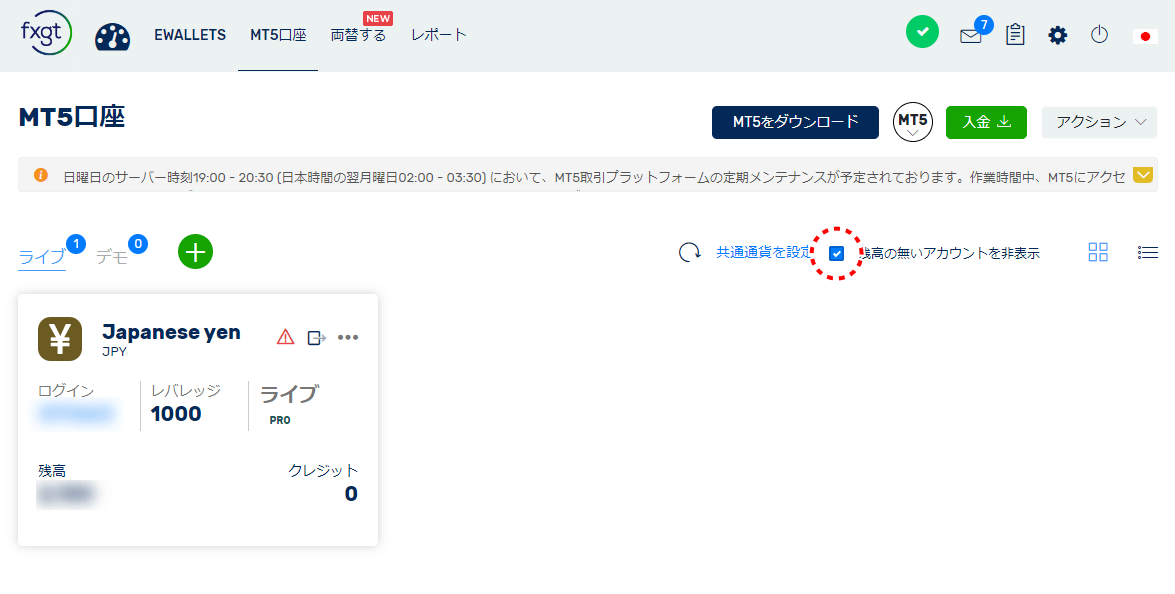Click the leverage value 1000
The image size is (1175, 594).
(176, 413)
